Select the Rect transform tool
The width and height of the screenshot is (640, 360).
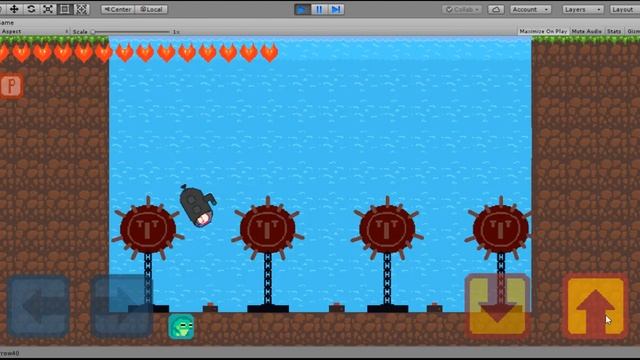click(x=65, y=9)
